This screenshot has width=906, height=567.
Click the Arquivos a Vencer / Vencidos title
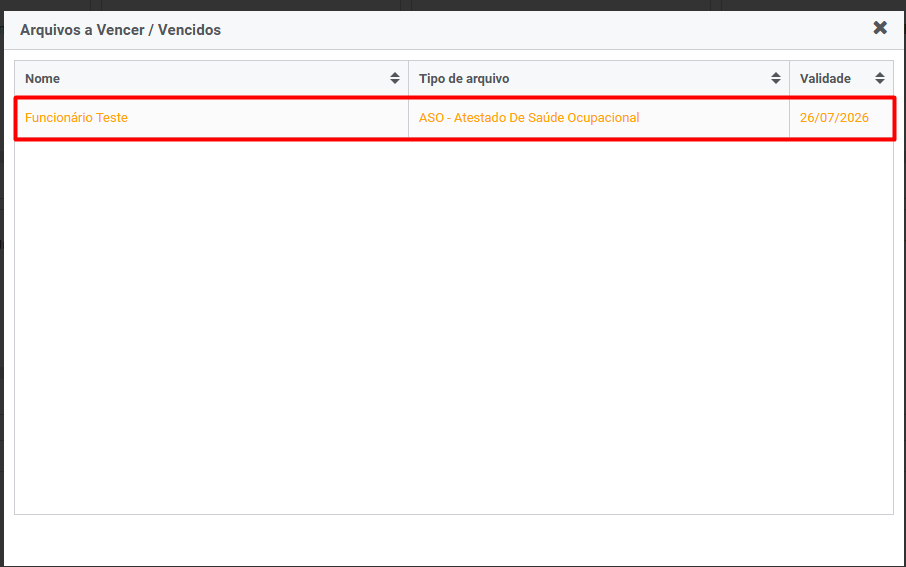click(x=120, y=30)
